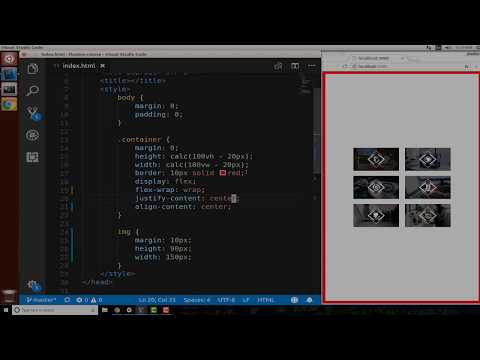Click the UTF-8 encoding selector
This screenshot has width=480, height=360.
tap(226, 300)
